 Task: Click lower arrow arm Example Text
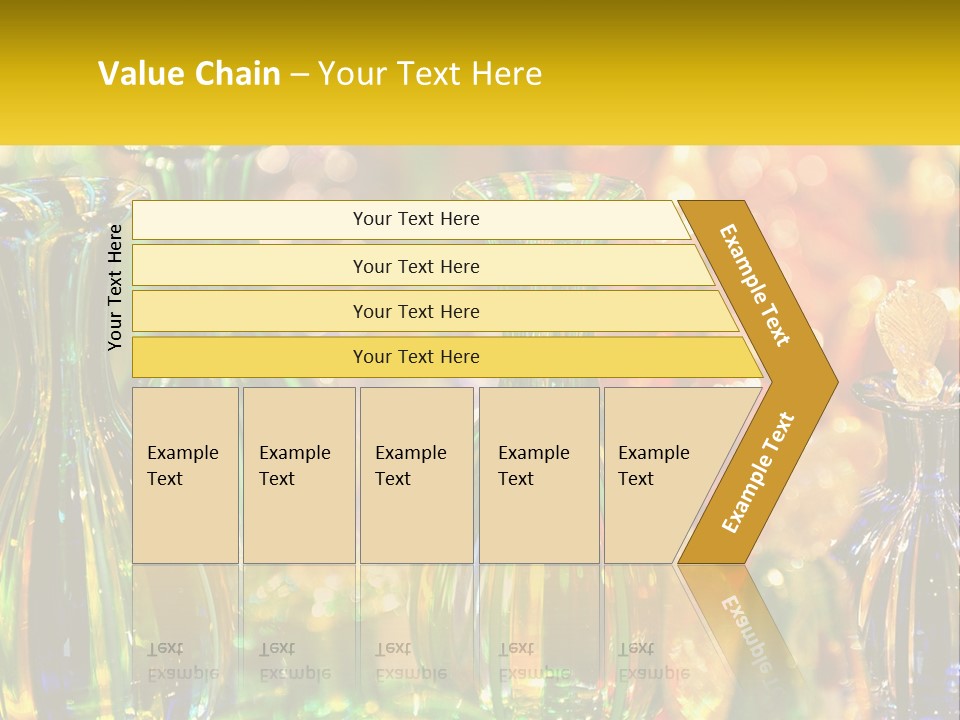point(758,472)
